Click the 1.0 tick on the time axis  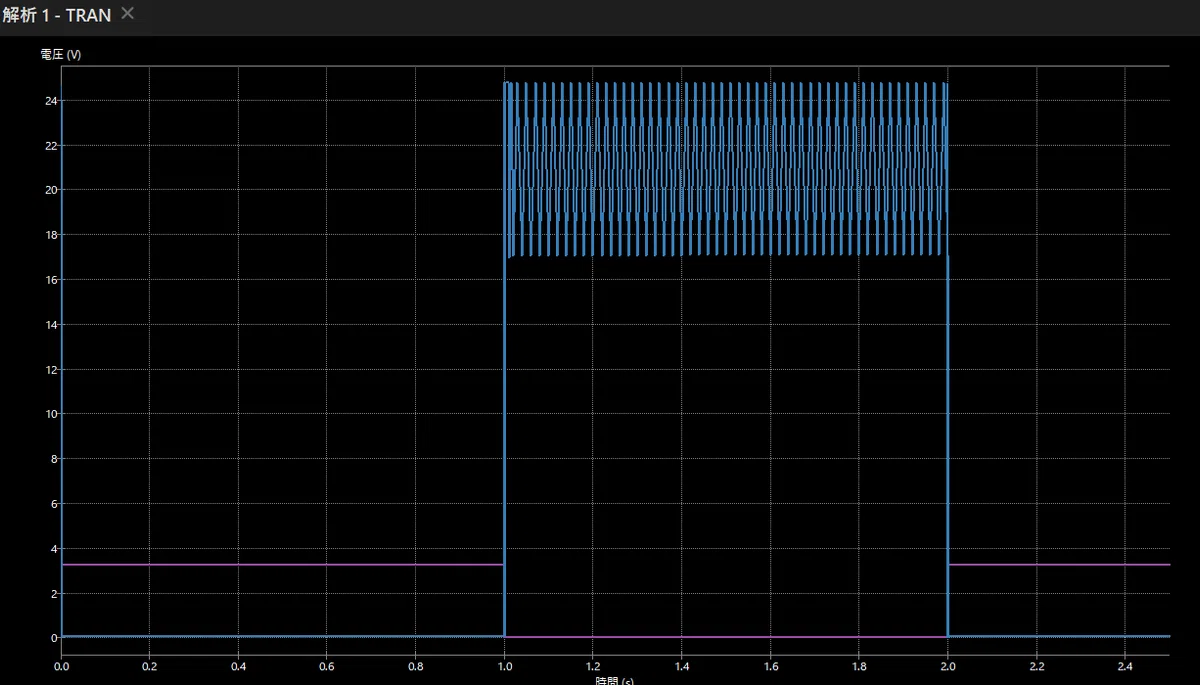[x=504, y=664]
